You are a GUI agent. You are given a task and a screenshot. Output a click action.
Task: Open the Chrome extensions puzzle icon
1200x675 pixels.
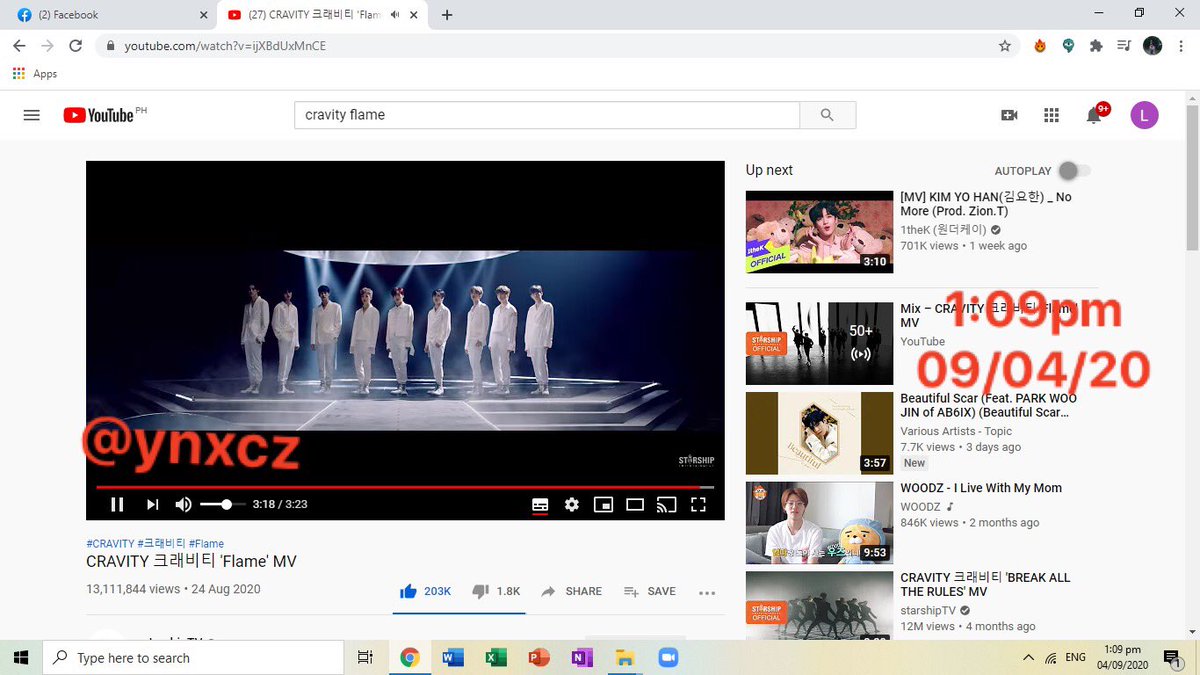coord(1096,46)
